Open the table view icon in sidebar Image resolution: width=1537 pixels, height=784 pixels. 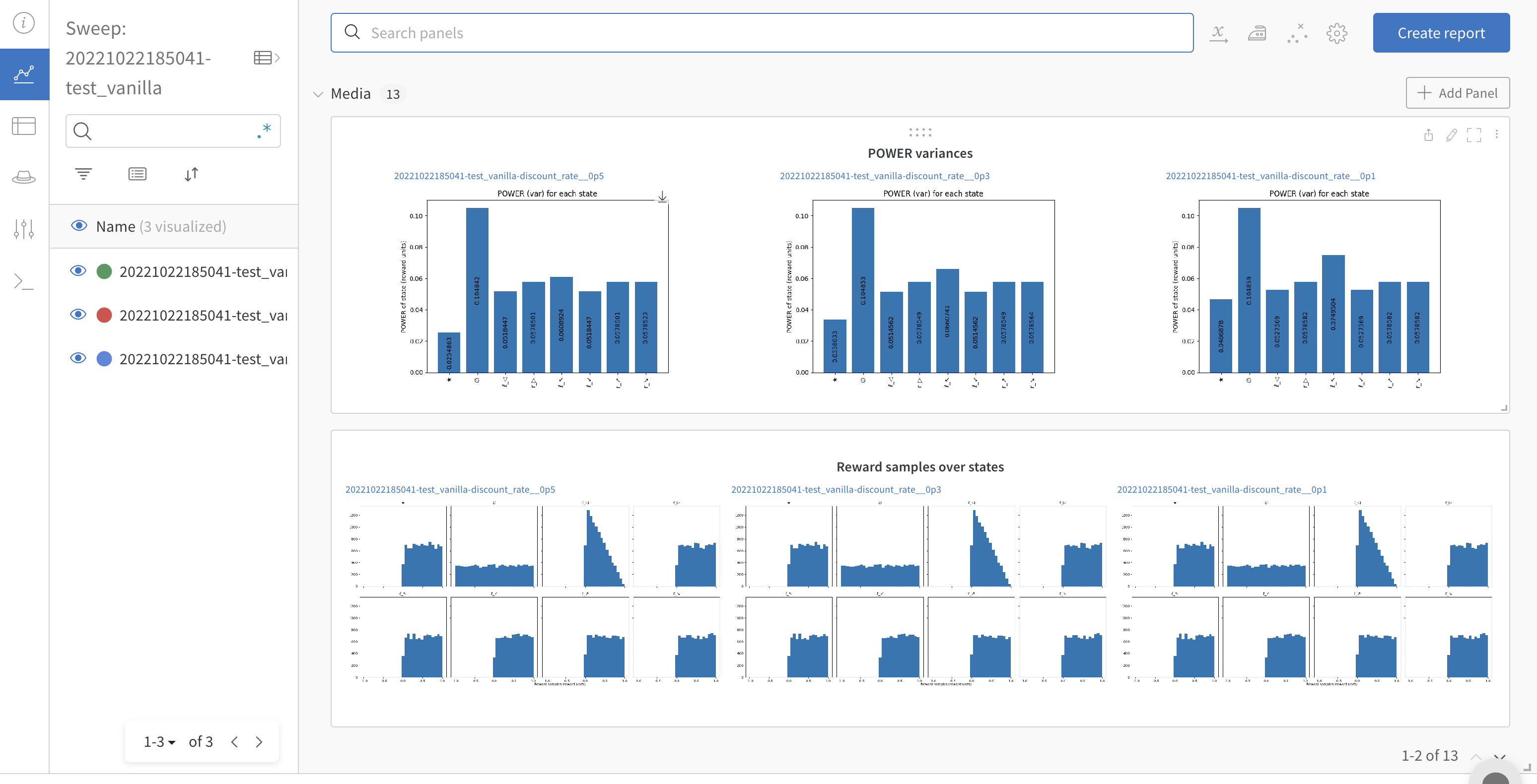click(24, 126)
